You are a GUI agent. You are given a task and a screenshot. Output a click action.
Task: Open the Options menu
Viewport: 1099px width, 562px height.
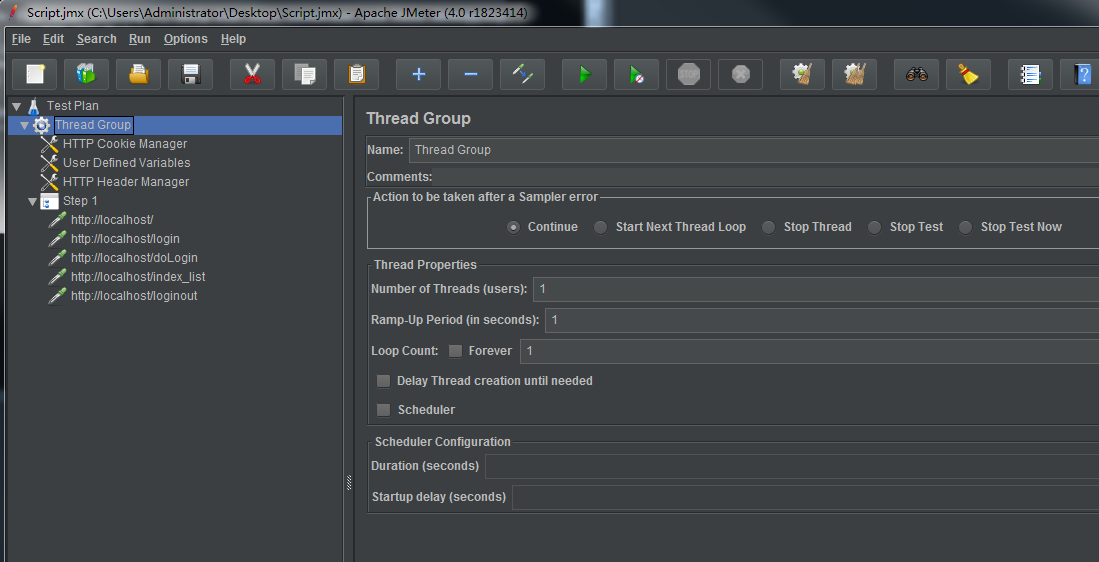186,39
